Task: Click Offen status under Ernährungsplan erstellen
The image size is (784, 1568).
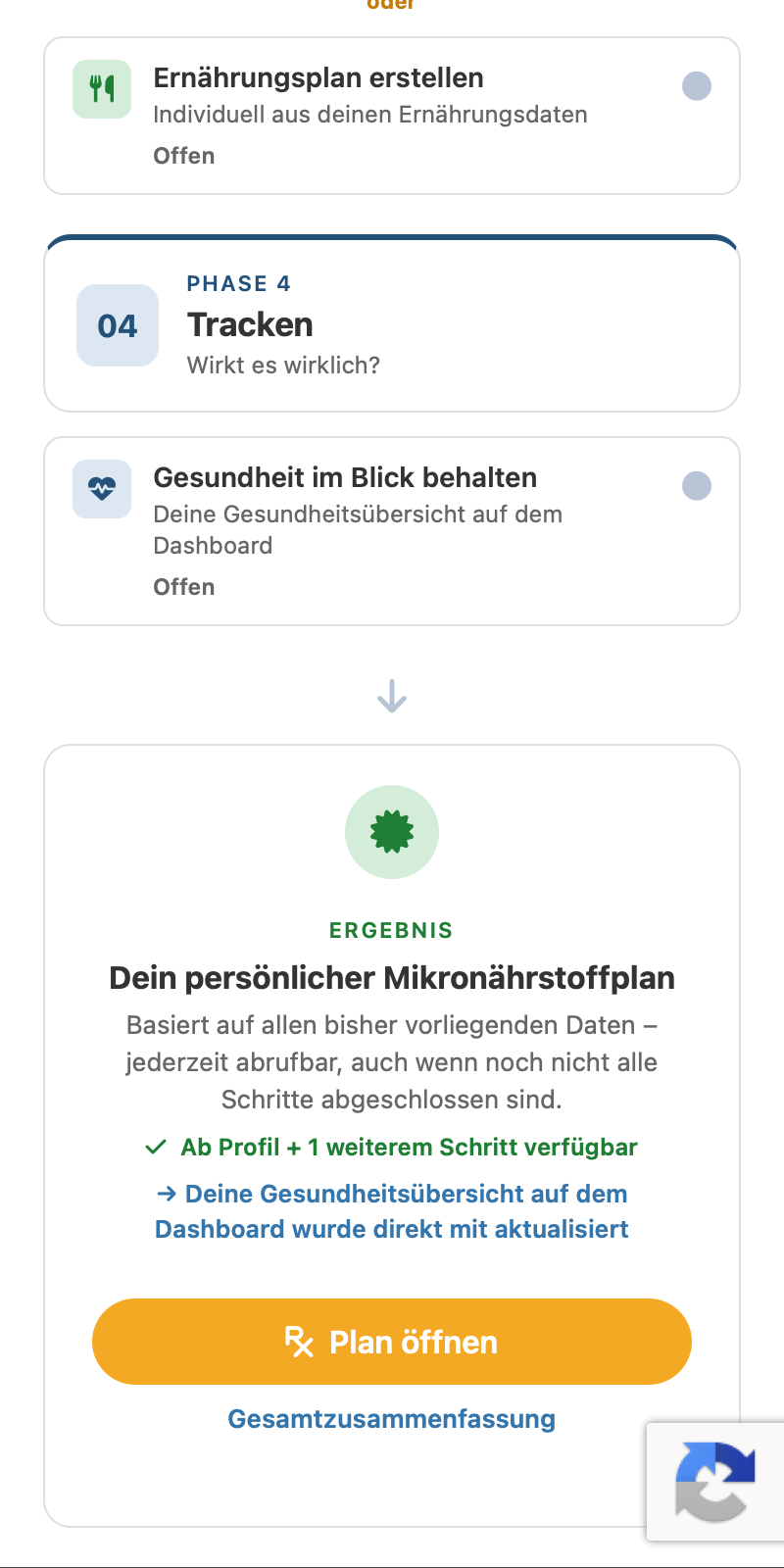Action: [184, 156]
